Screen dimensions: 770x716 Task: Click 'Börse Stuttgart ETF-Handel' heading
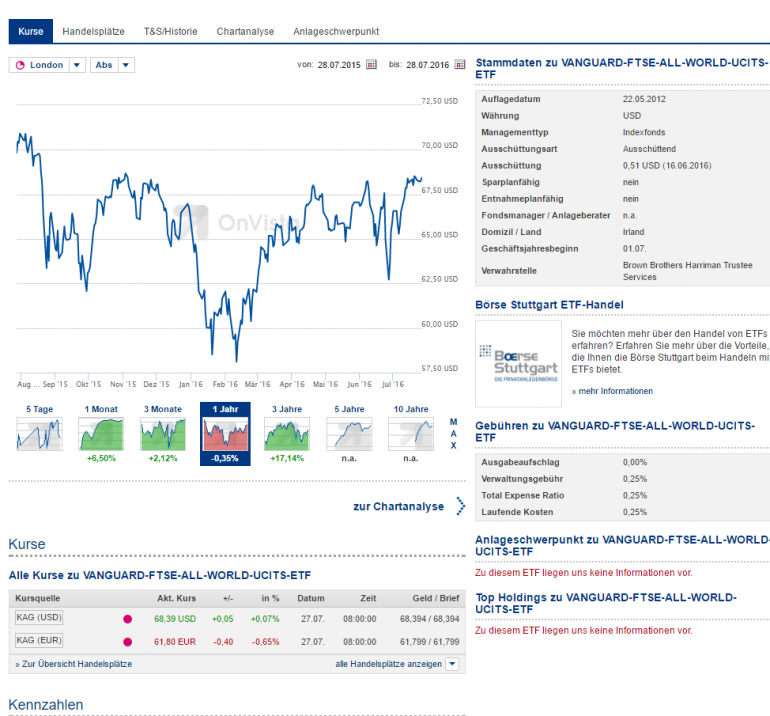549,304
